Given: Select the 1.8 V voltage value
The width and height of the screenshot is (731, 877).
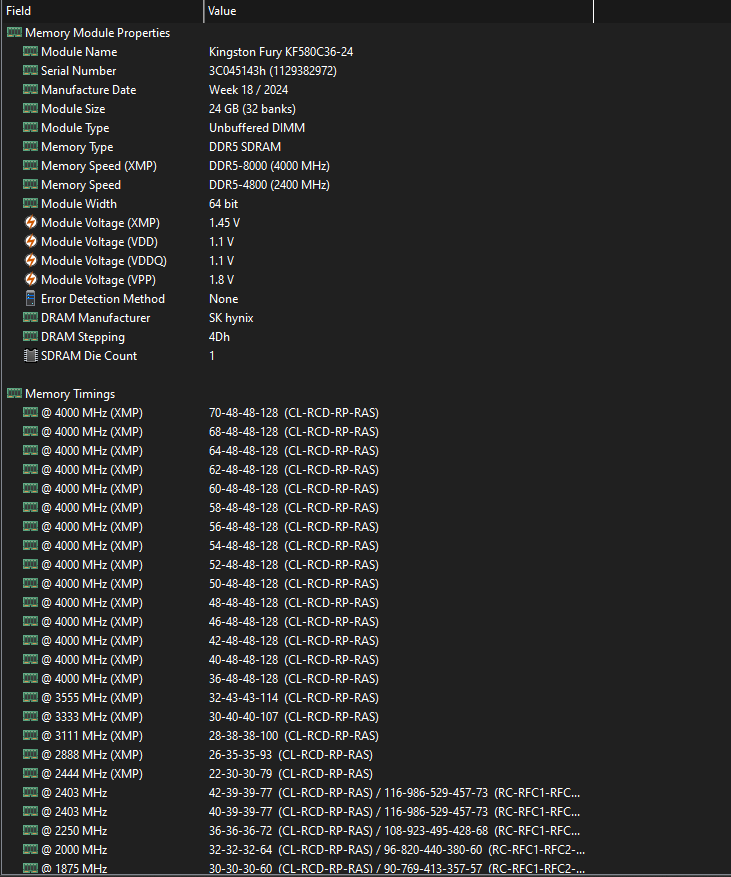Looking at the screenshot, I should (221, 280).
